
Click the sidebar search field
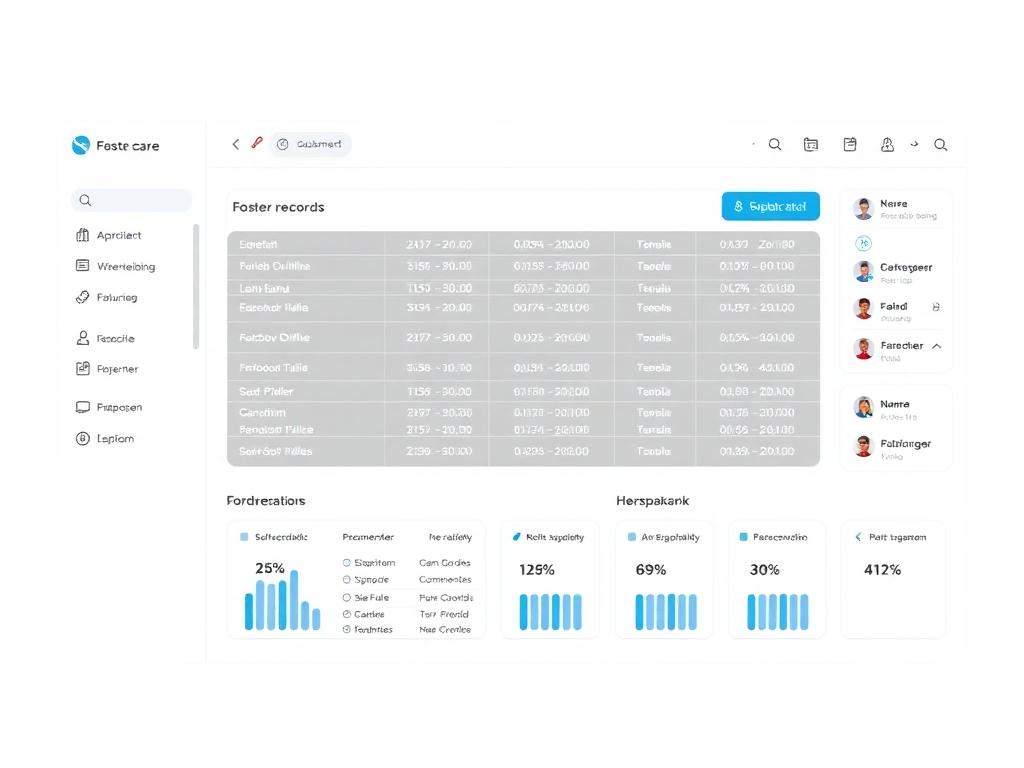tap(132, 200)
